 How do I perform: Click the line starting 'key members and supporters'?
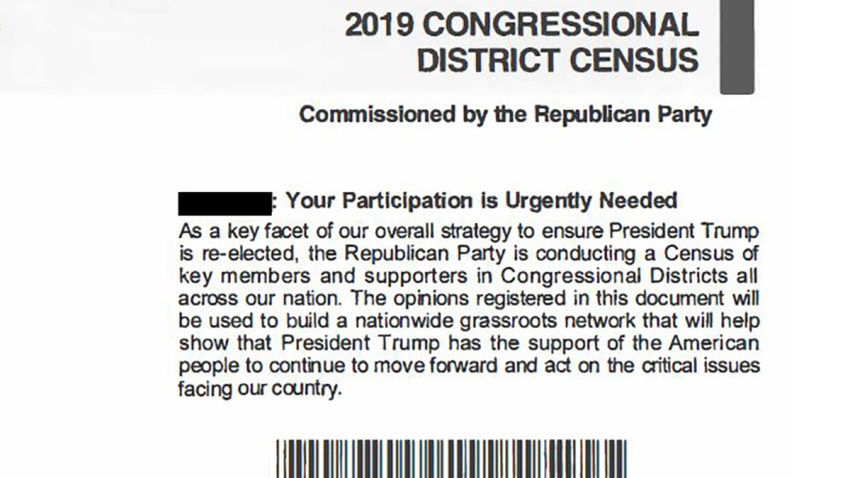(x=468, y=276)
